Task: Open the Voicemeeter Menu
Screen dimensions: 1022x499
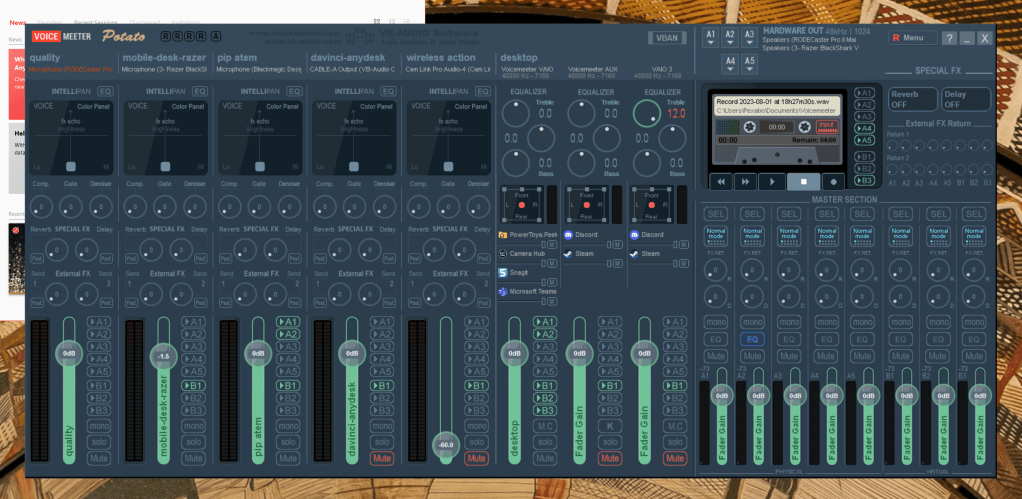Action: [912, 38]
